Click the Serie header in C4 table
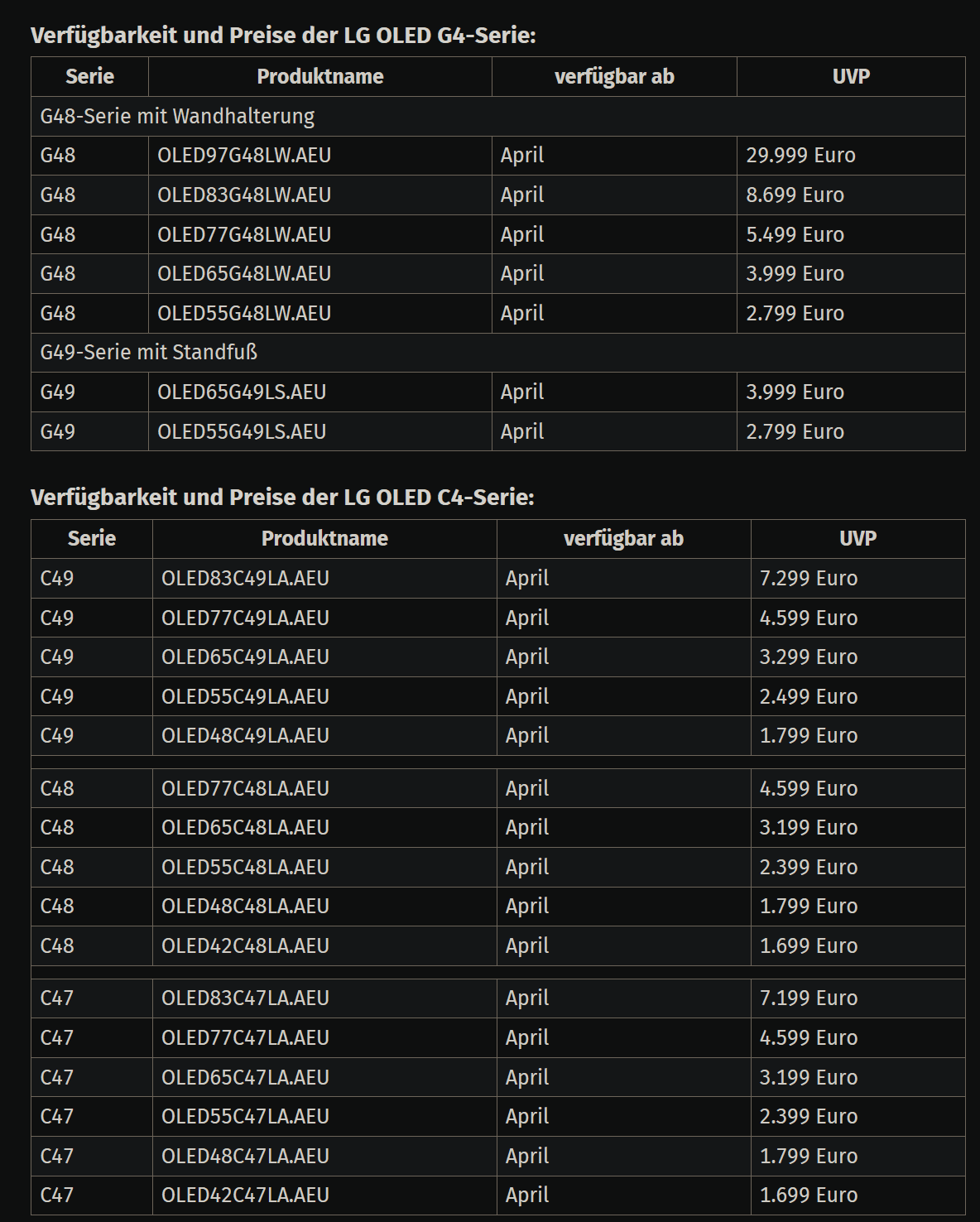This screenshot has width=980, height=1222. [92, 539]
